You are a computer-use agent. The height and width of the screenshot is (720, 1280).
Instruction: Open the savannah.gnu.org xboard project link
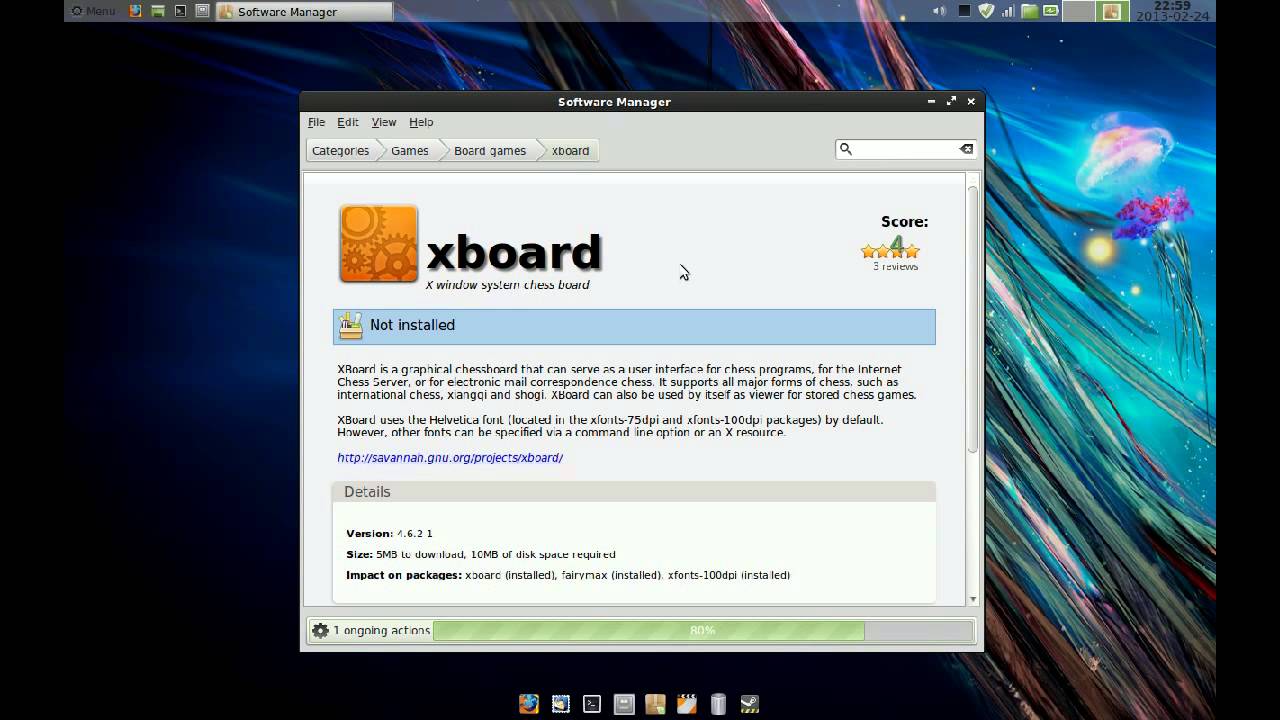point(450,458)
